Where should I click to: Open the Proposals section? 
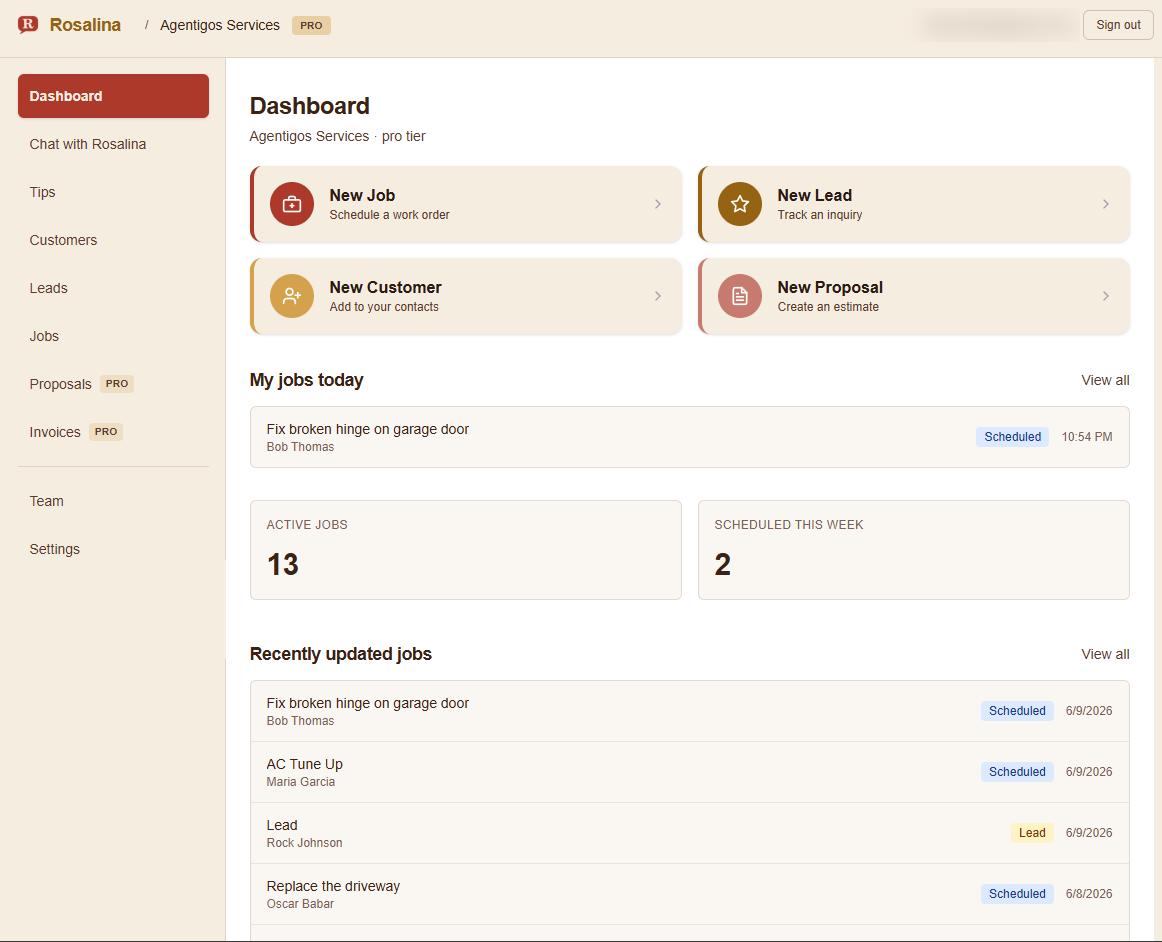coord(113,384)
